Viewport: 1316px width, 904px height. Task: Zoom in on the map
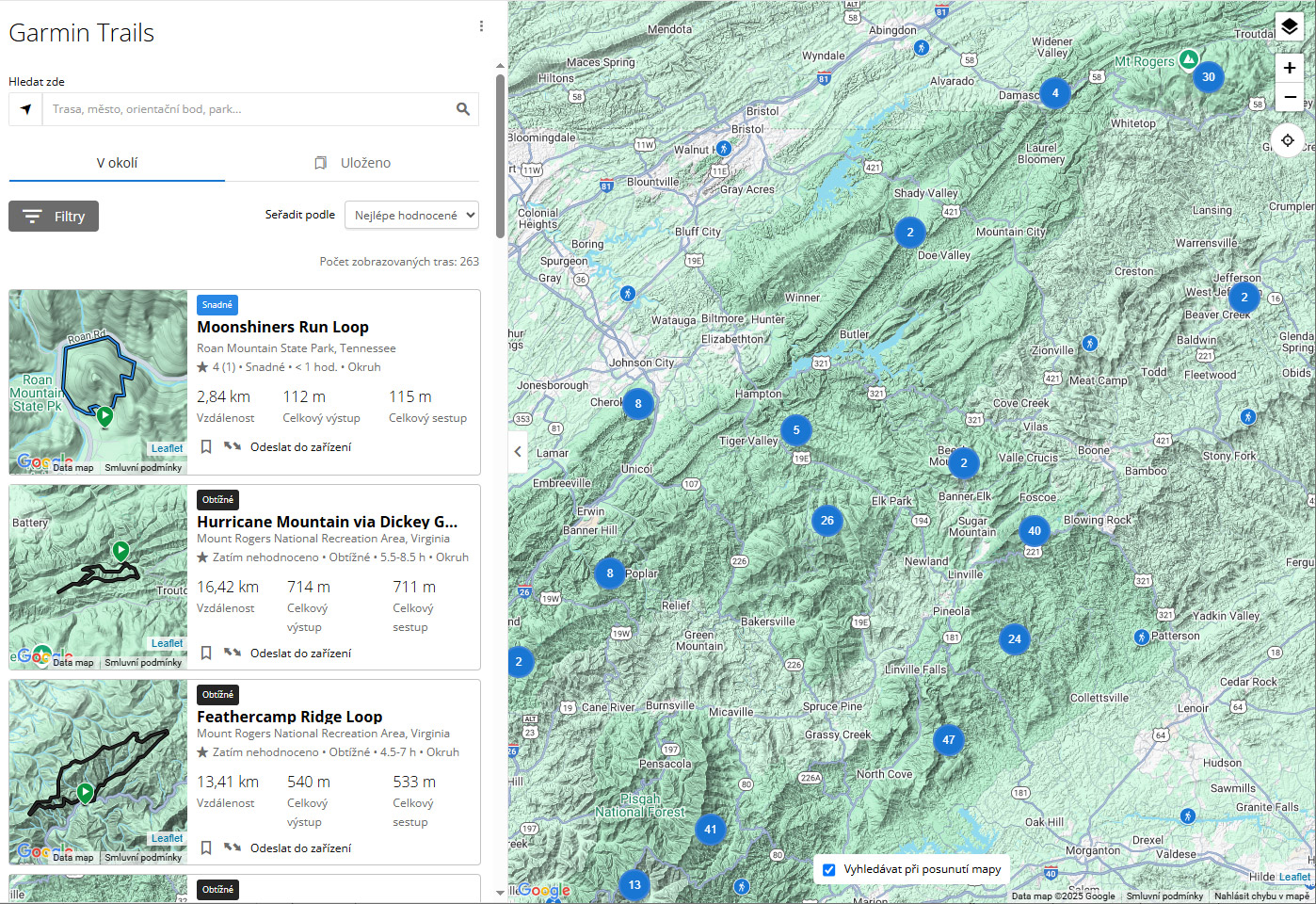coord(1289,68)
